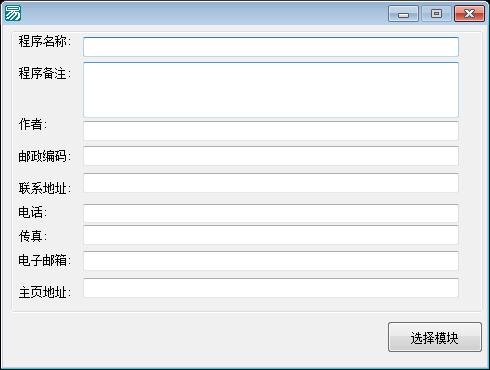Image resolution: width=490 pixels, height=370 pixels.
Task: Click the 电话 input field
Action: tap(271, 214)
